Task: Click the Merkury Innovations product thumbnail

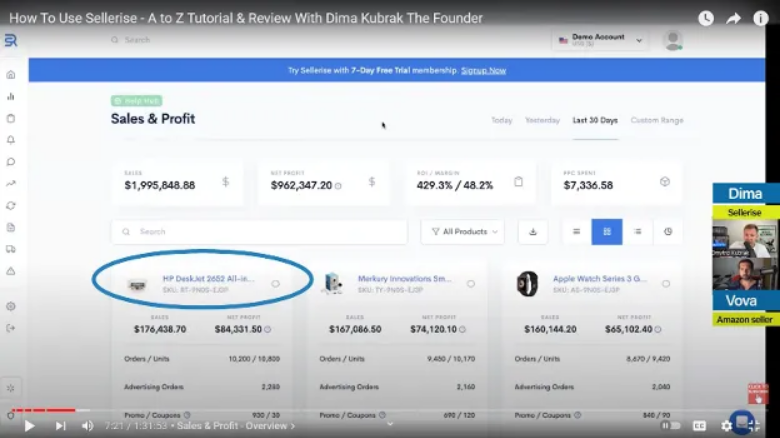Action: (332, 283)
